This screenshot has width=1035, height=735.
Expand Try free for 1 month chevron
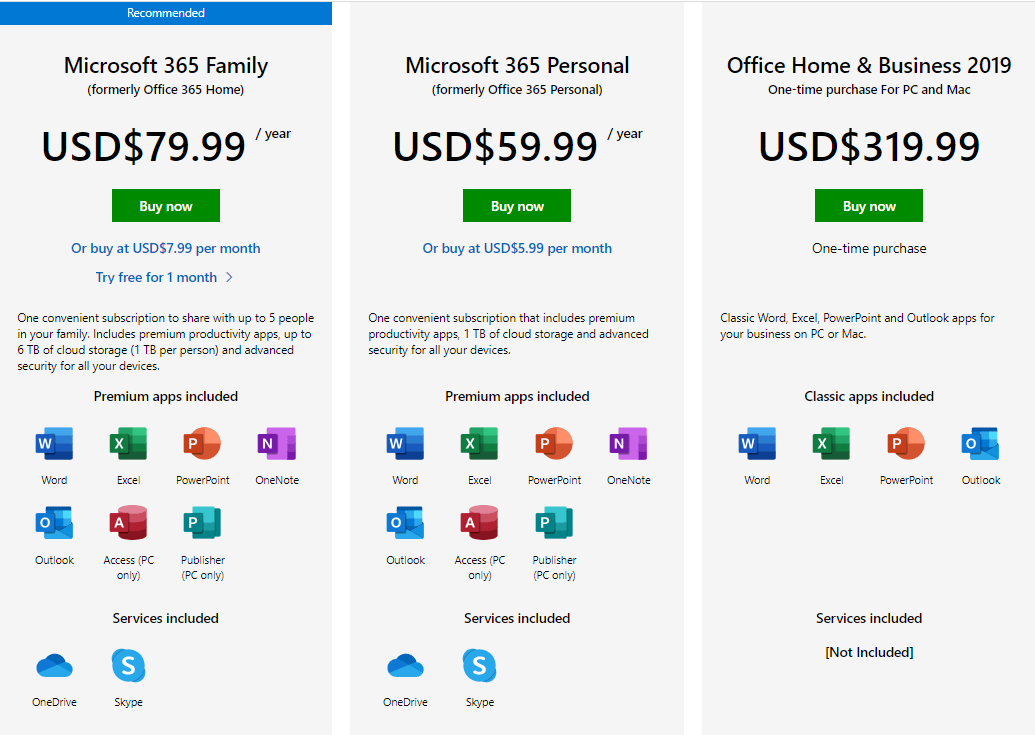[228, 277]
